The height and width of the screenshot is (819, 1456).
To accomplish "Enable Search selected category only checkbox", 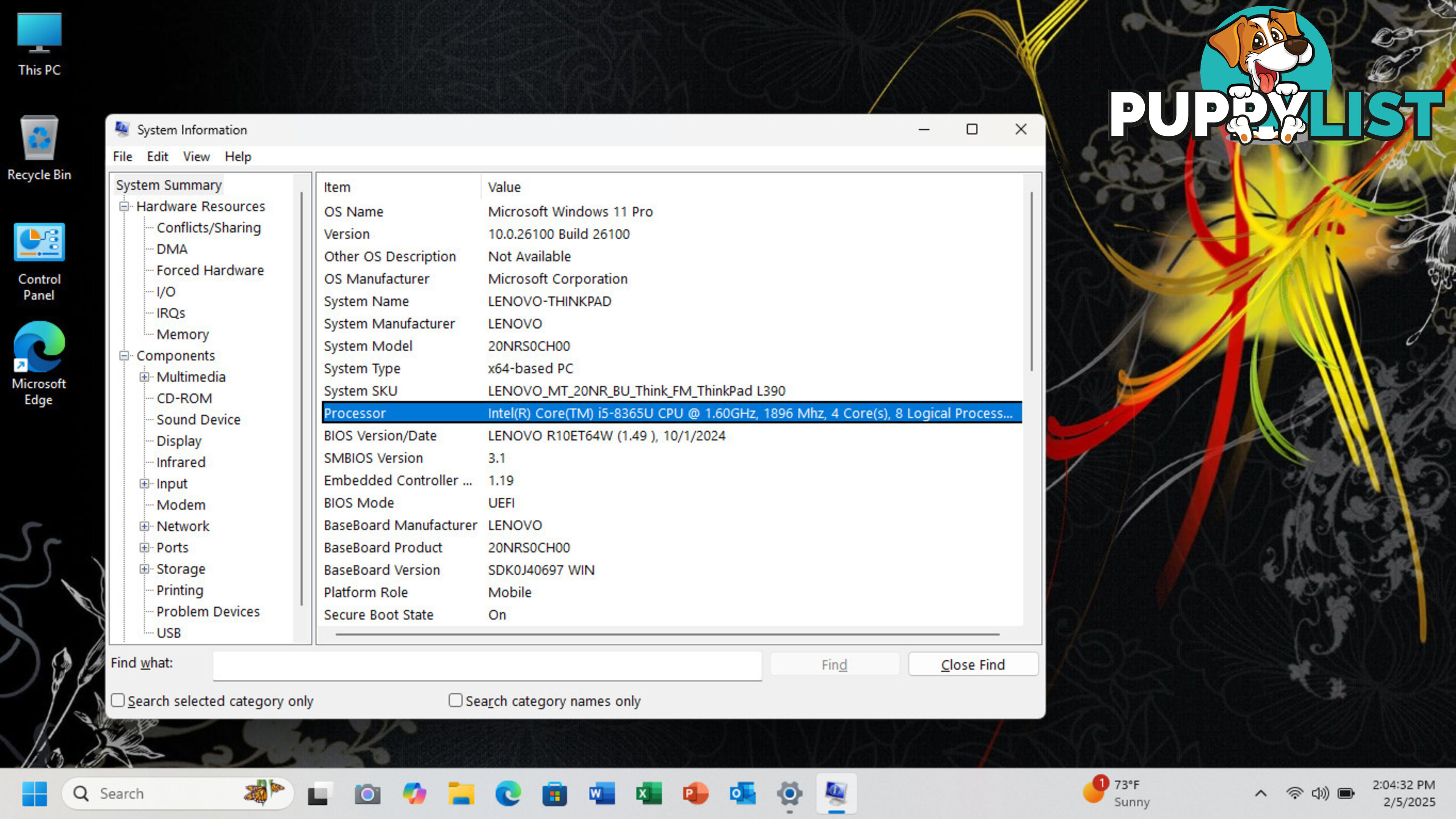I will [x=118, y=700].
